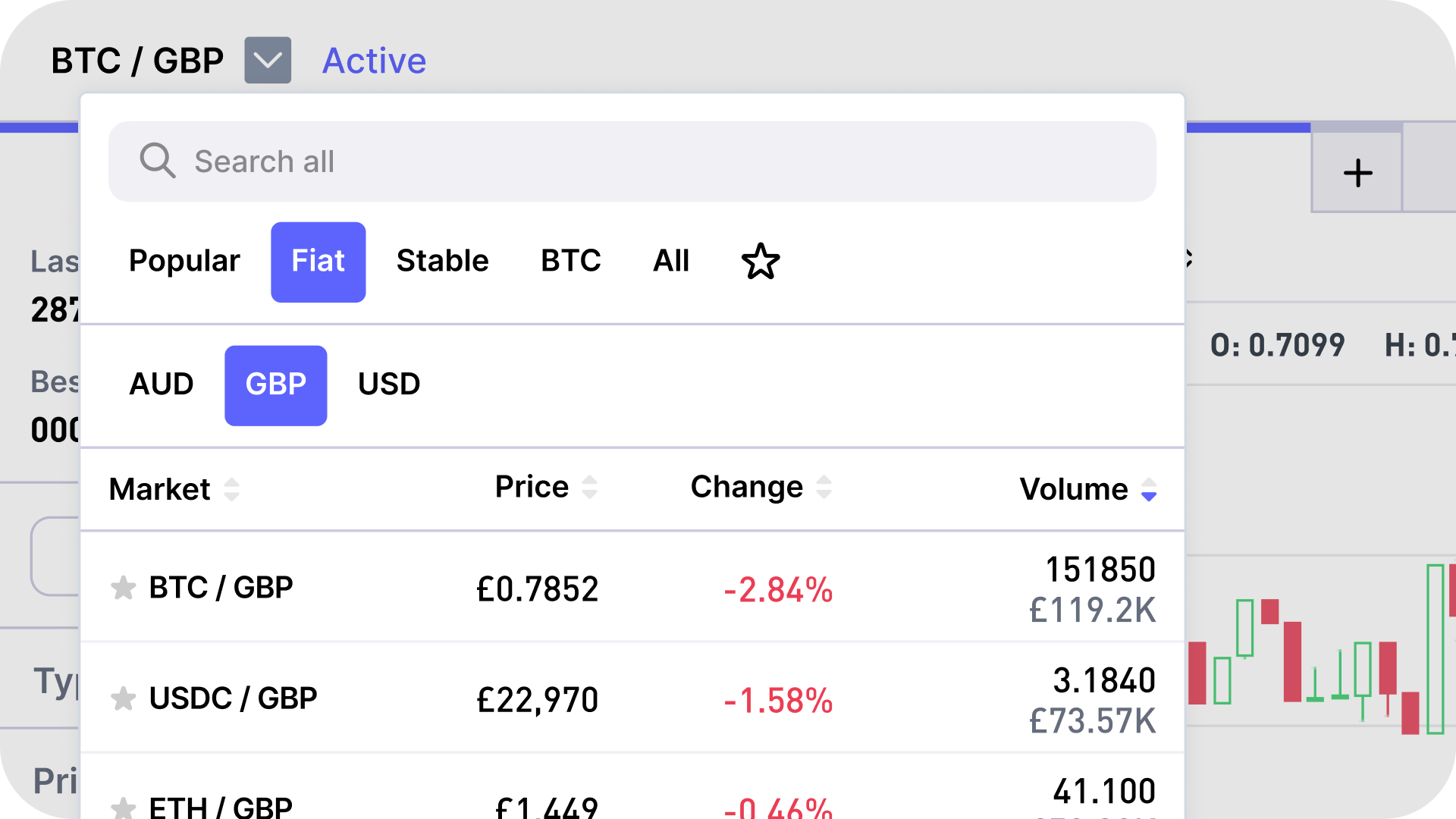Sort by Volume column arrows

click(x=1148, y=489)
